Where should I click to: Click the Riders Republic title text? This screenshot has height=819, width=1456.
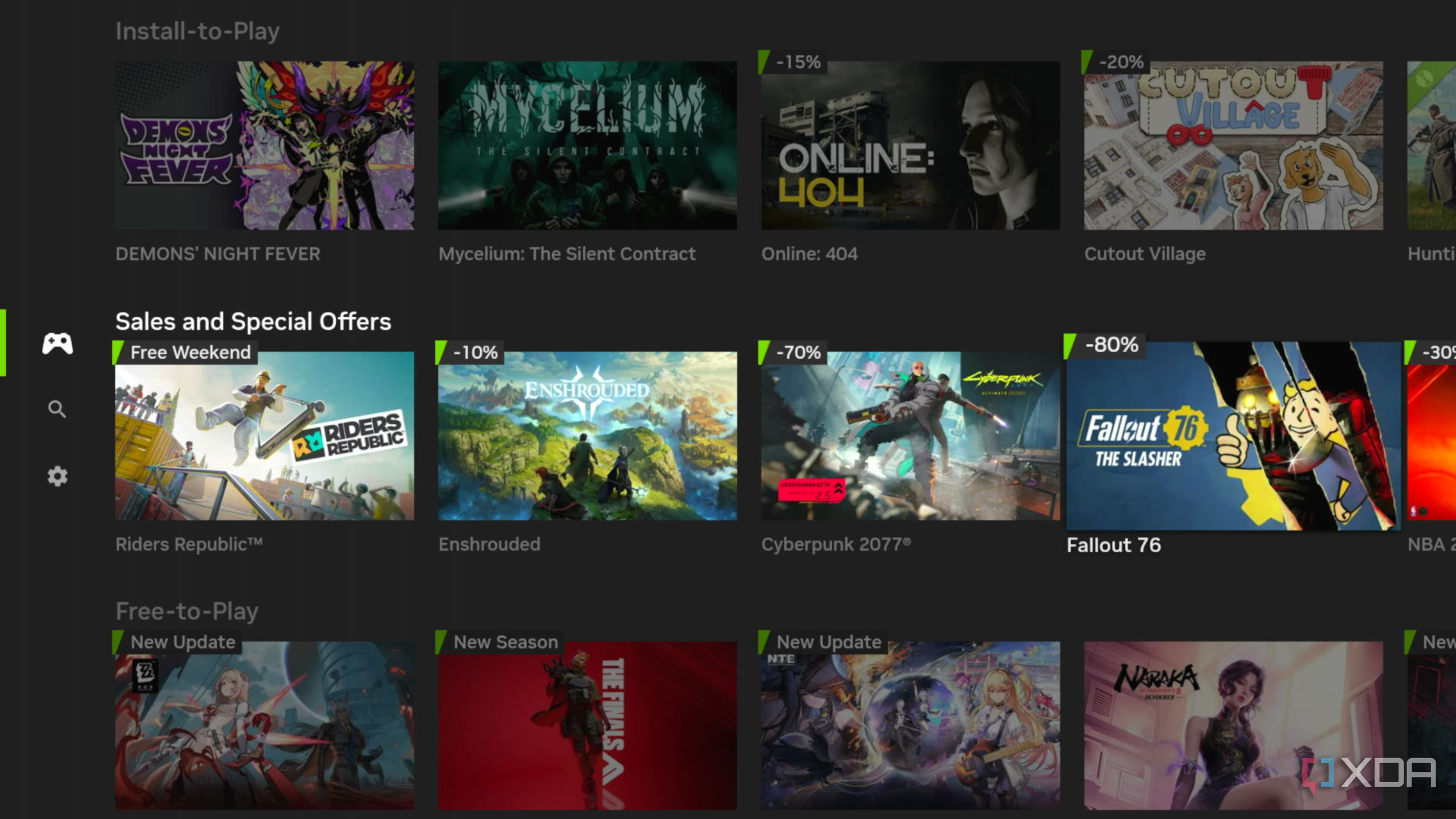point(189,544)
